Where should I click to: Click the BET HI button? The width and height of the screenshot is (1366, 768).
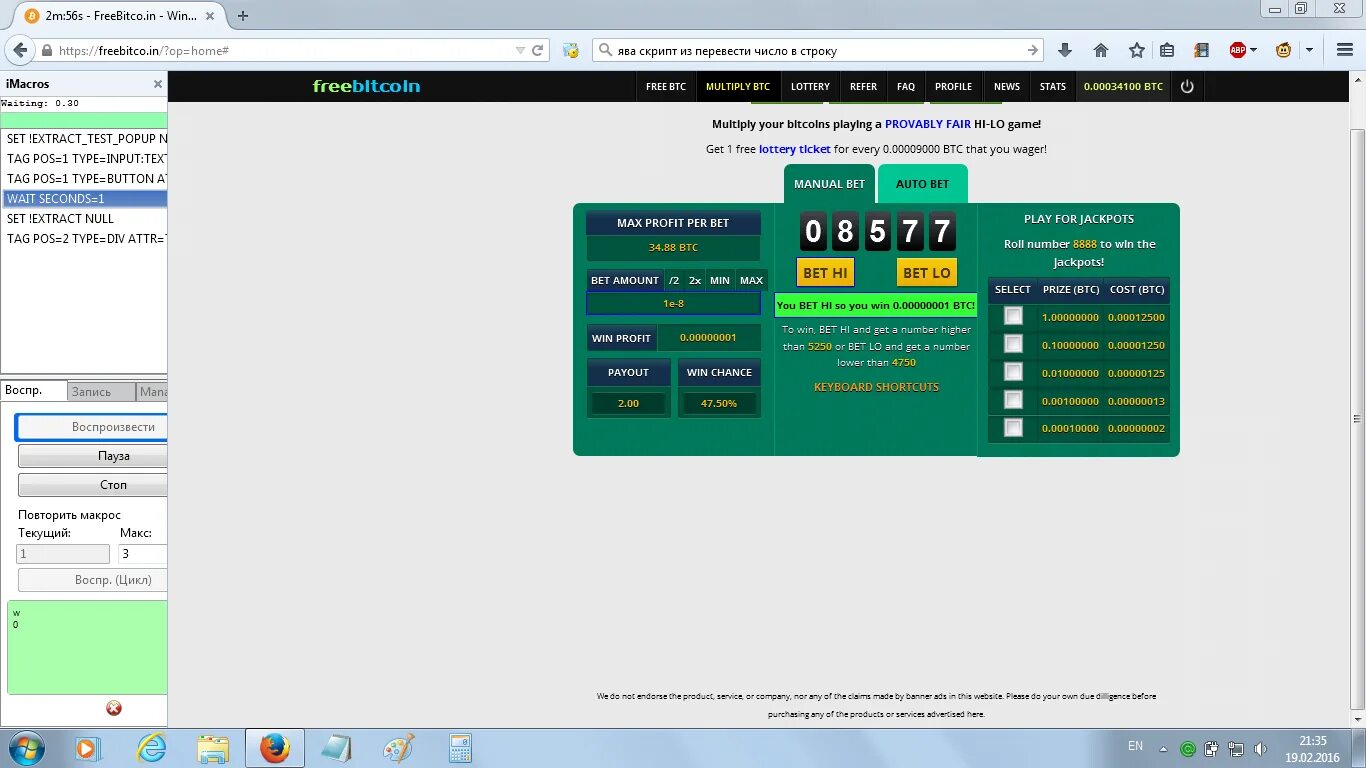point(825,273)
